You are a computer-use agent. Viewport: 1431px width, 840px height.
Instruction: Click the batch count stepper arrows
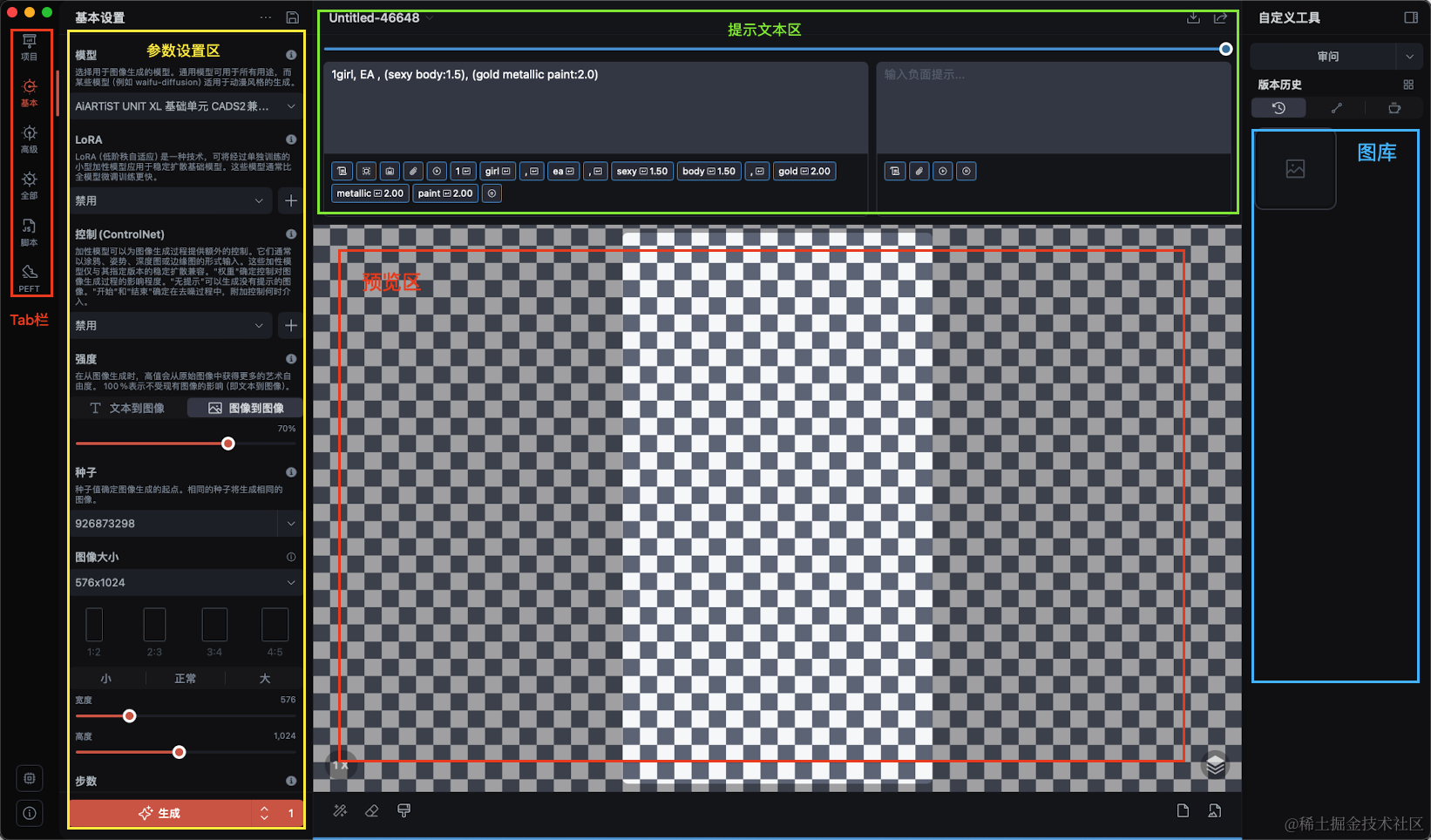pos(264,813)
